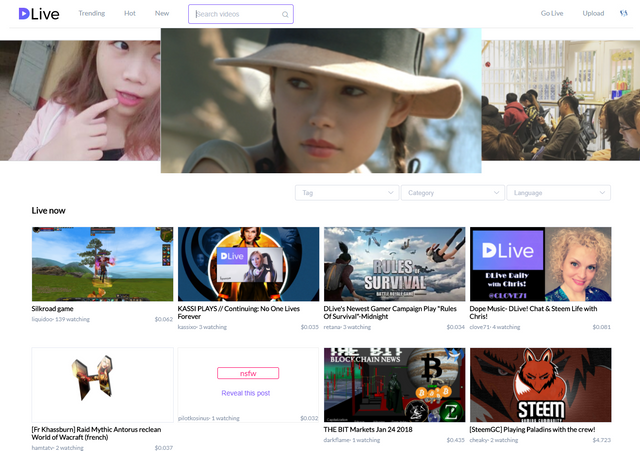Screen dimensions: 640x451
Task: Open the Steem fox logo thumbnail
Action: coord(540,385)
